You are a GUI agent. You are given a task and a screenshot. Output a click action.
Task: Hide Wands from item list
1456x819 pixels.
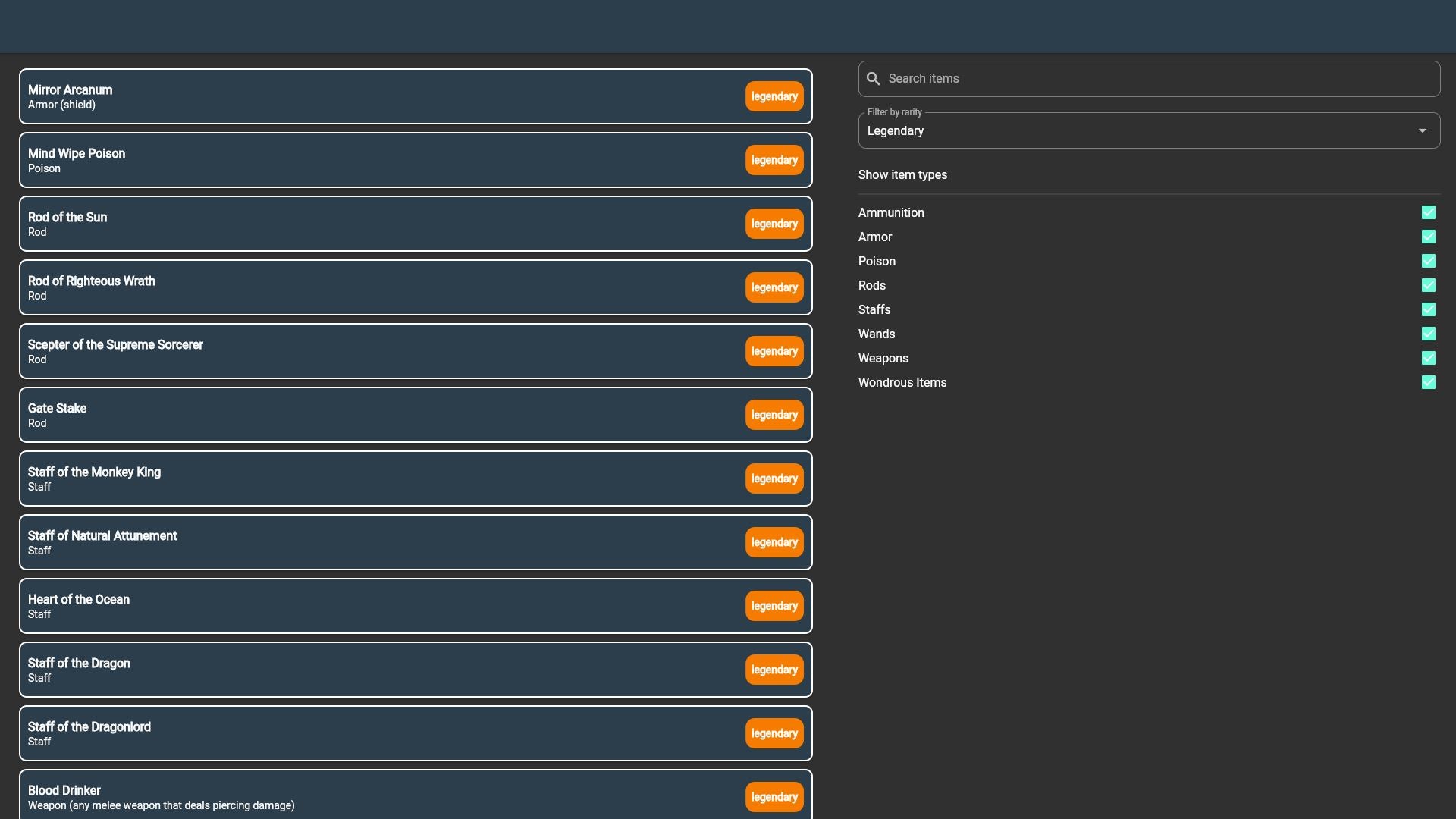[1428, 334]
